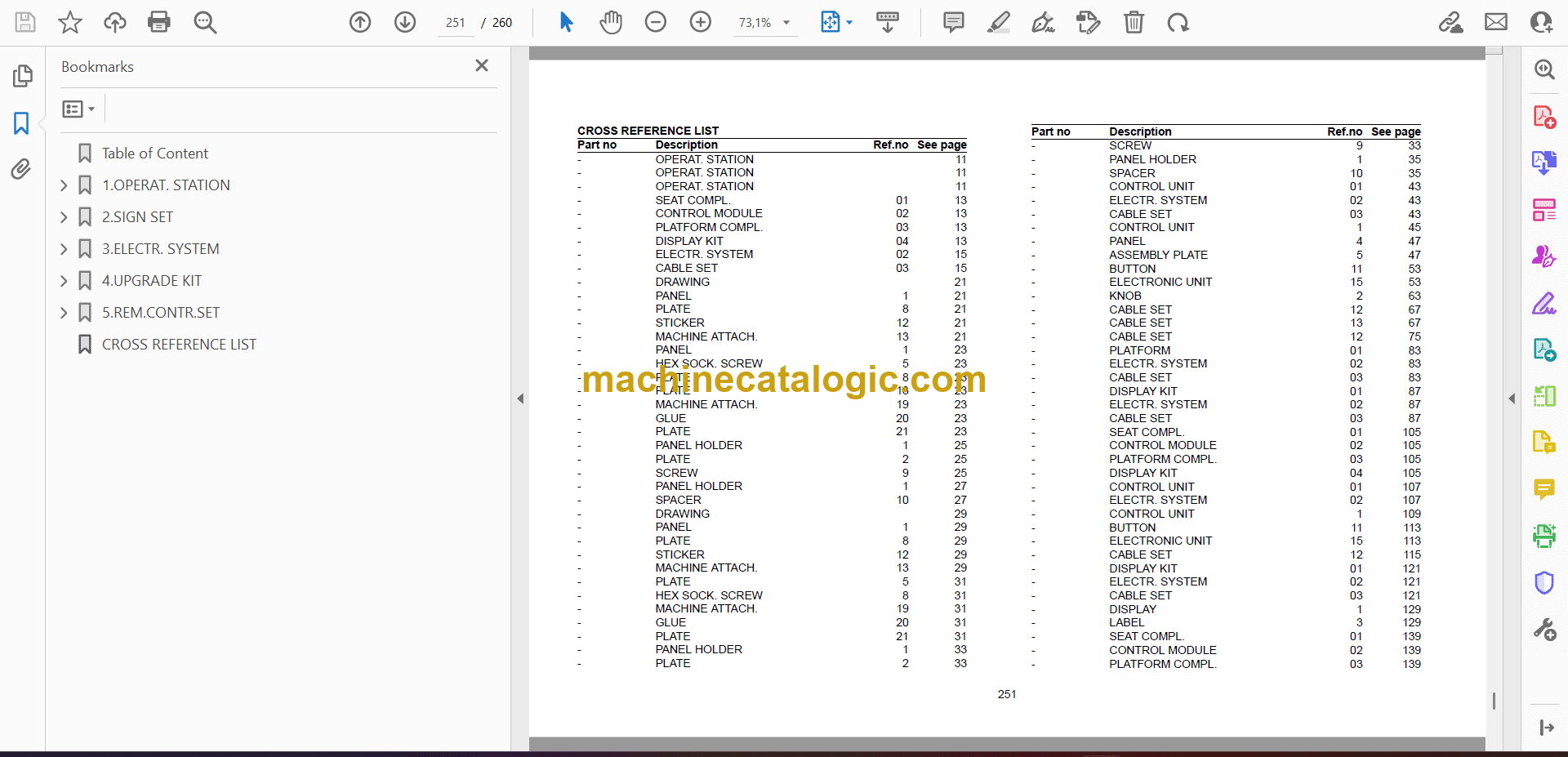The image size is (1568, 757).
Task: Click the 'ELECTRONIC UNIT' row with page 113
Action: [1226, 541]
